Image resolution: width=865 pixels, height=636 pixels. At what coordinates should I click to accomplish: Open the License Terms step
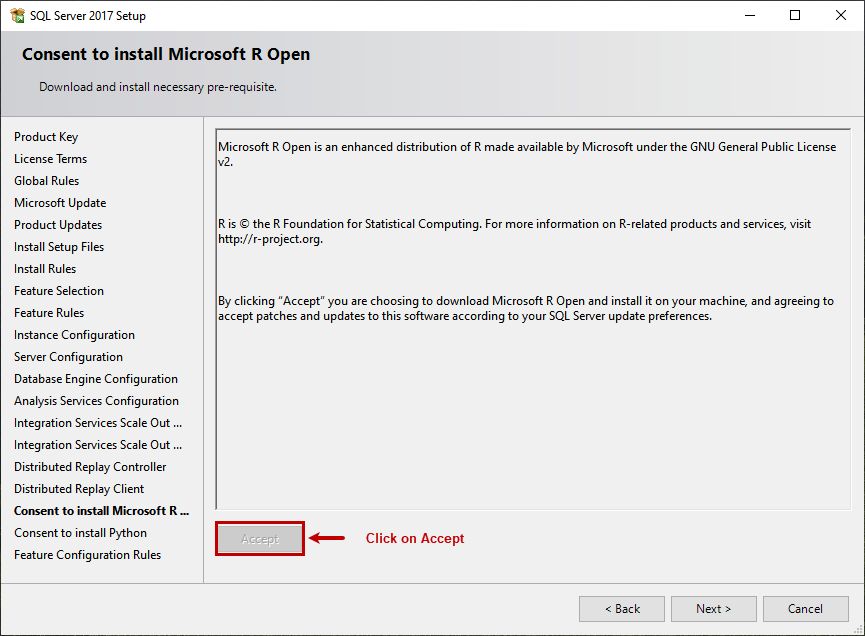(50, 159)
